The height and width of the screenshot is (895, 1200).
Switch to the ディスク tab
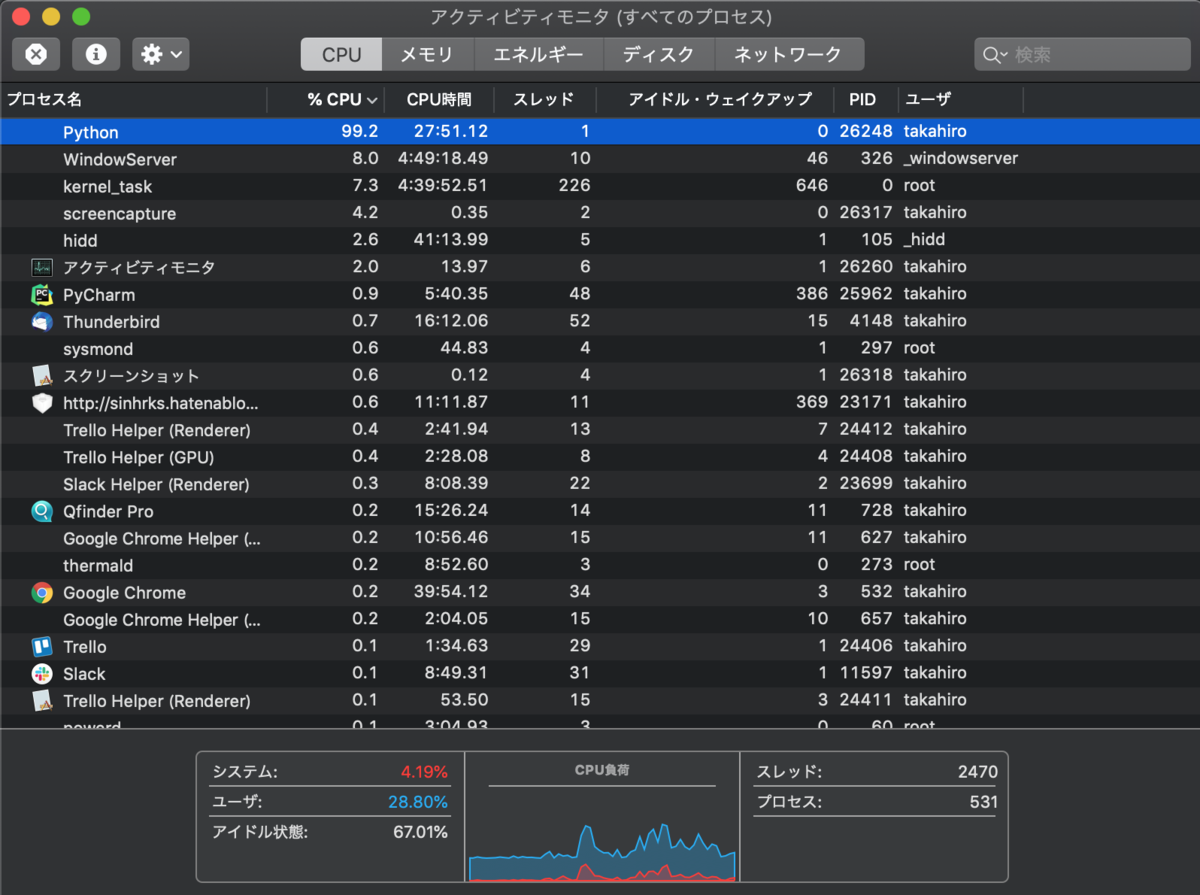[x=658, y=54]
